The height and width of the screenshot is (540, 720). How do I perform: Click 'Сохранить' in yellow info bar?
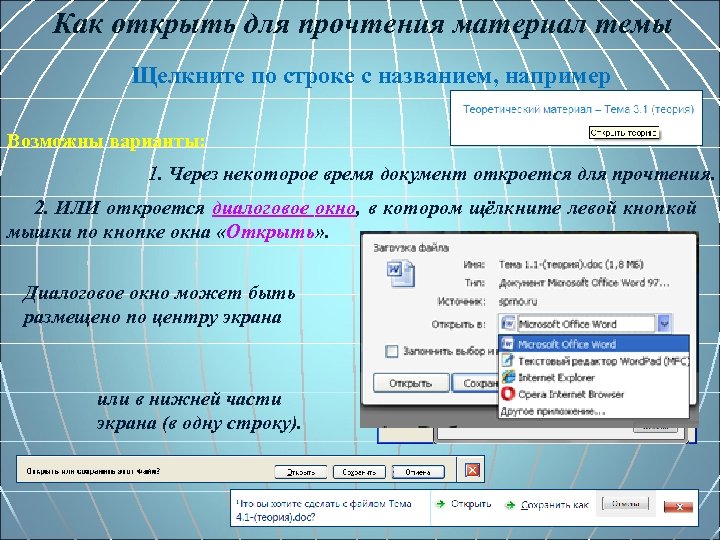tap(359, 472)
